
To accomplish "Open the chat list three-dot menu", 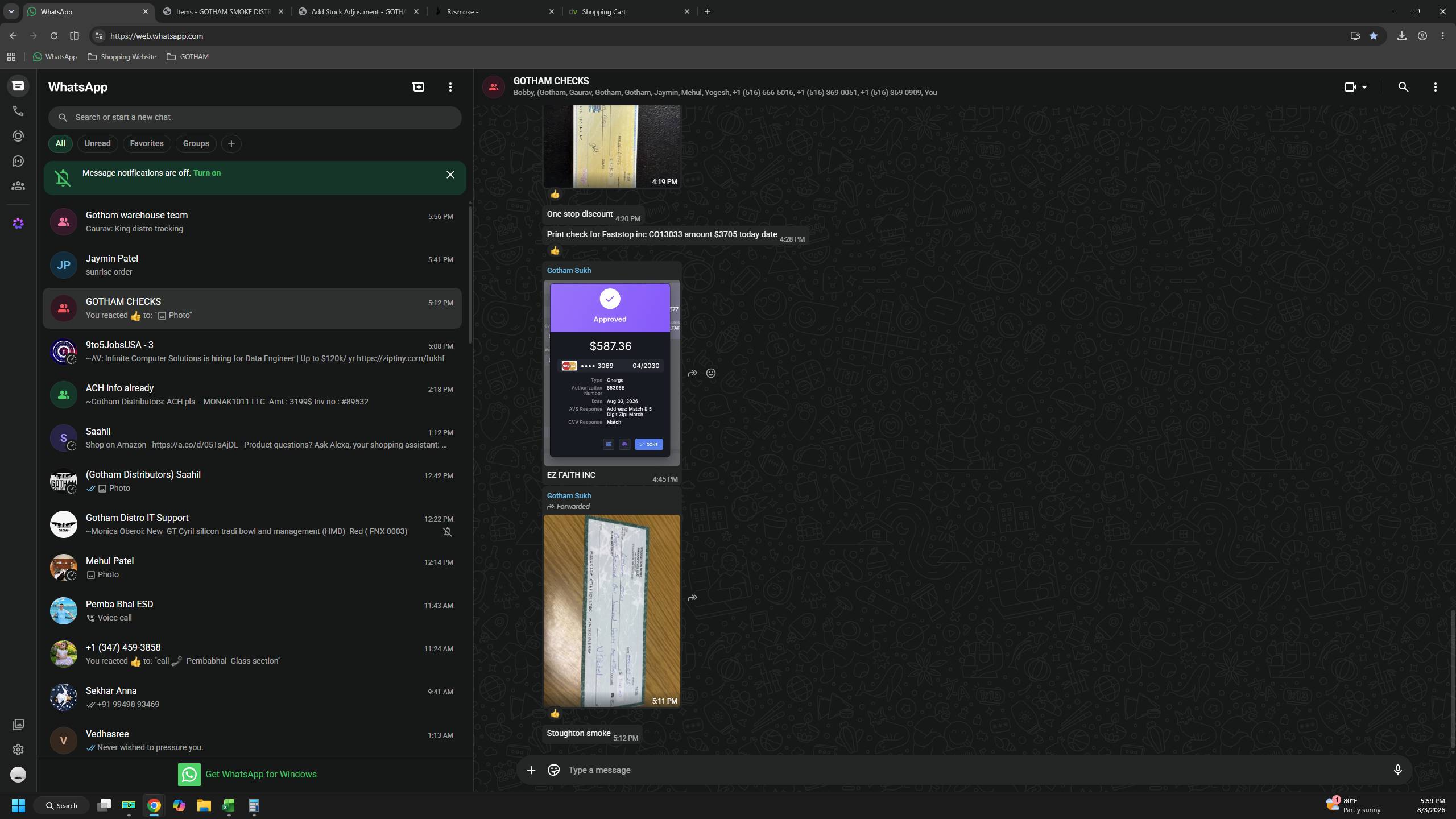I will click(x=450, y=87).
